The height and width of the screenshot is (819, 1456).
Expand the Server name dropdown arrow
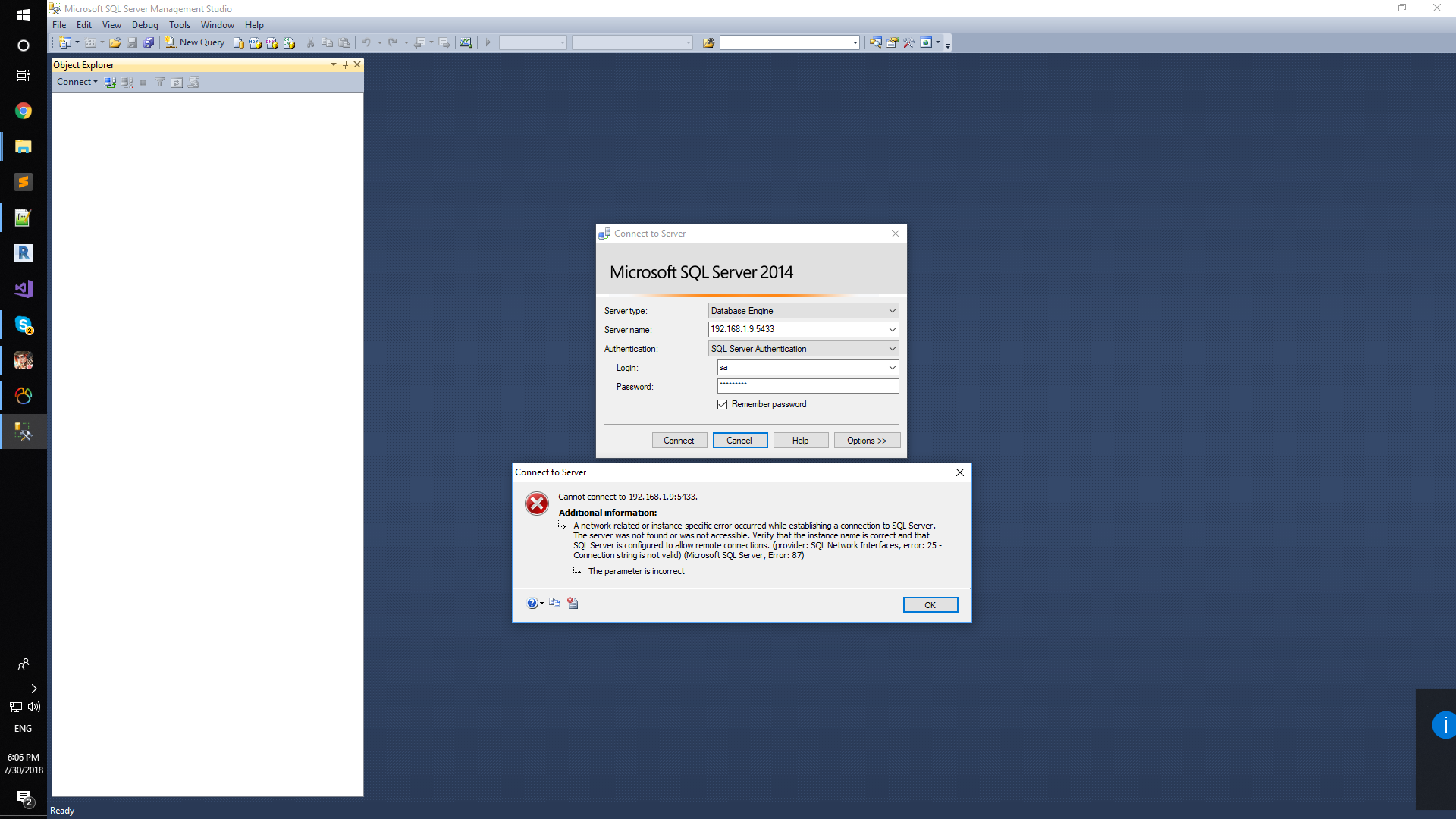coord(892,329)
